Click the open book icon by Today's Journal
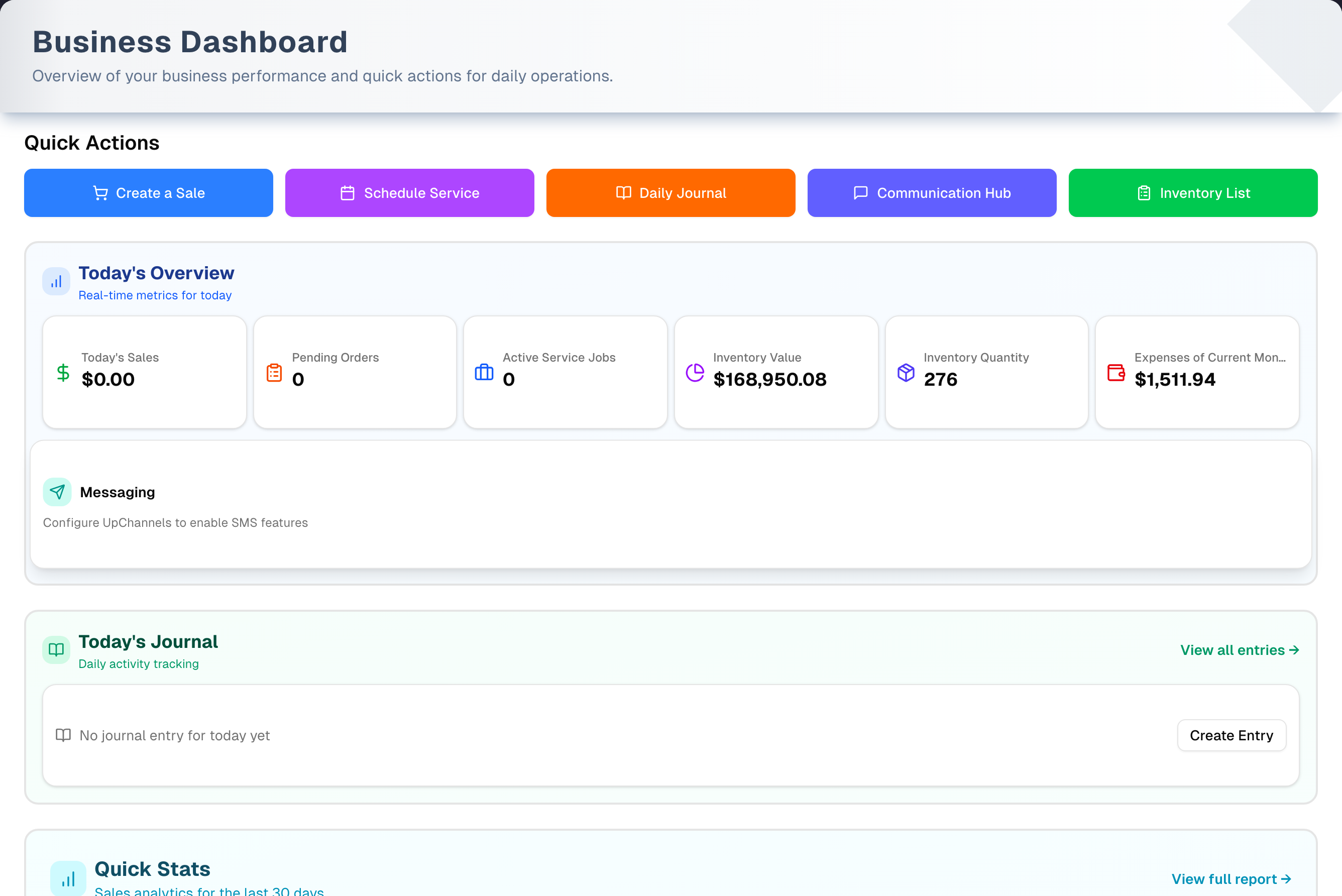 point(56,650)
